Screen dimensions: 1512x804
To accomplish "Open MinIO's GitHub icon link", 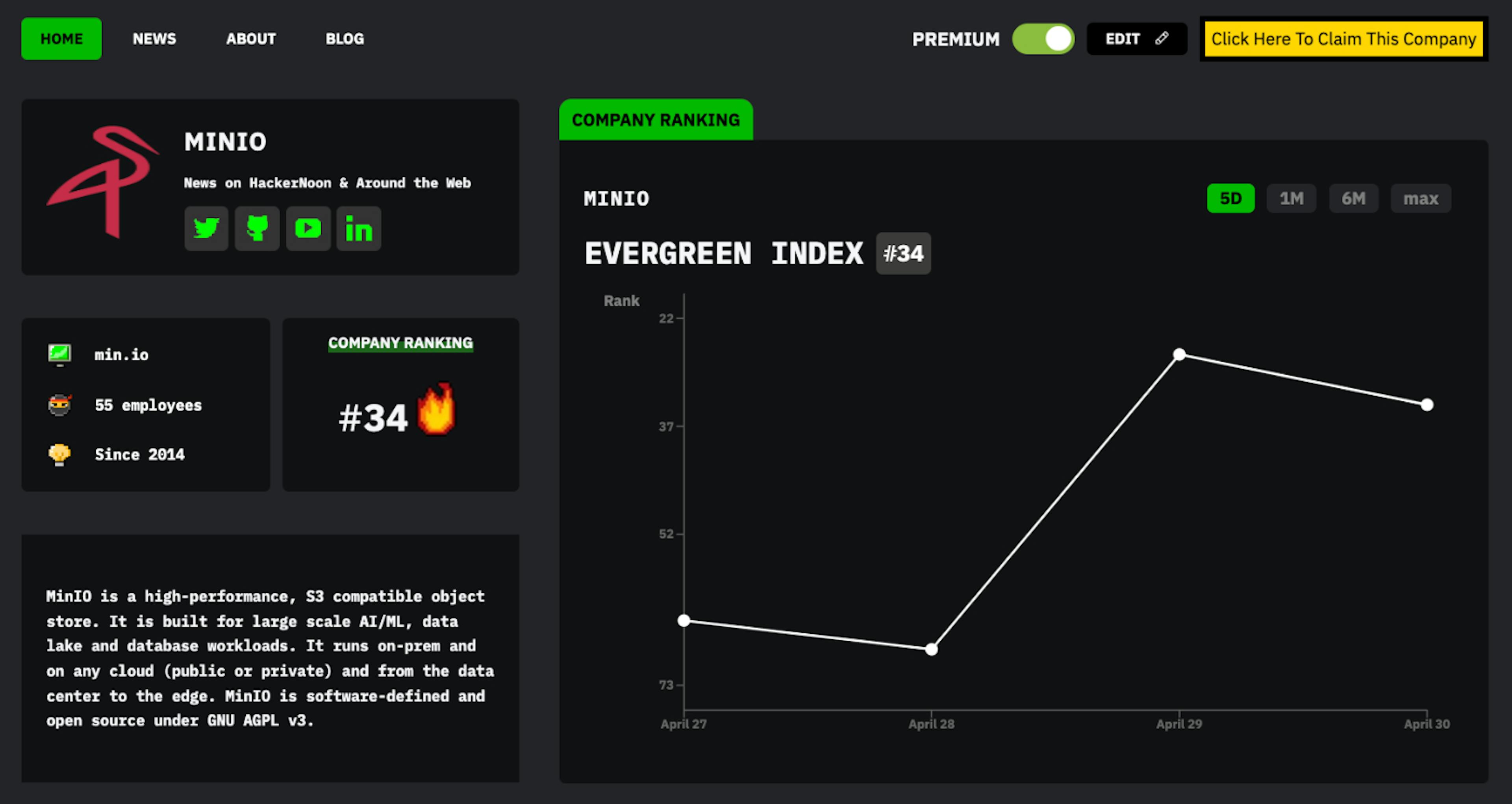I will pos(257,228).
